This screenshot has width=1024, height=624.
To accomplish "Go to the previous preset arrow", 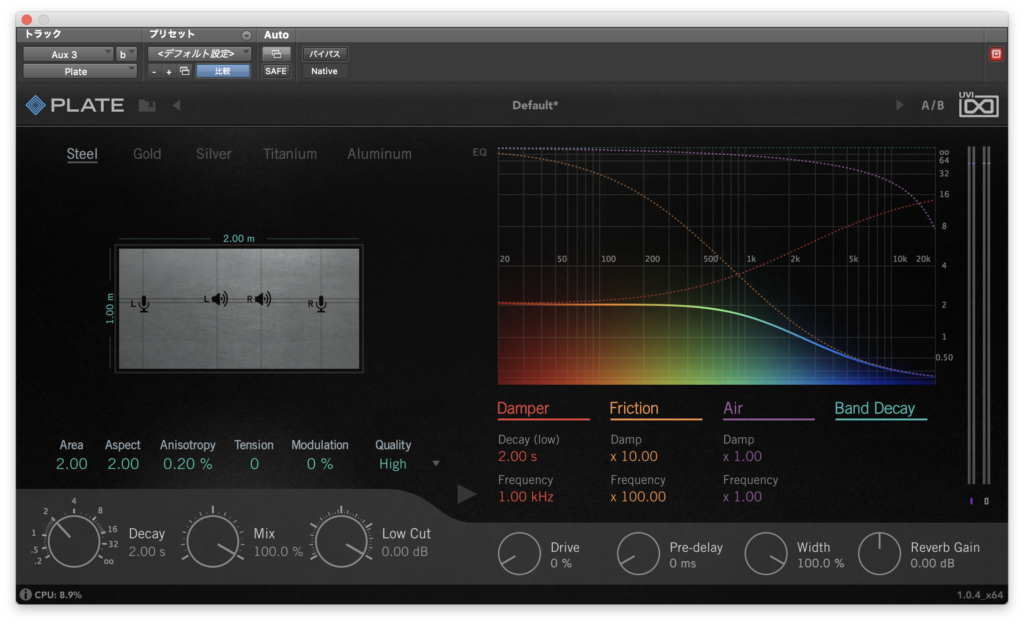I will coord(176,105).
